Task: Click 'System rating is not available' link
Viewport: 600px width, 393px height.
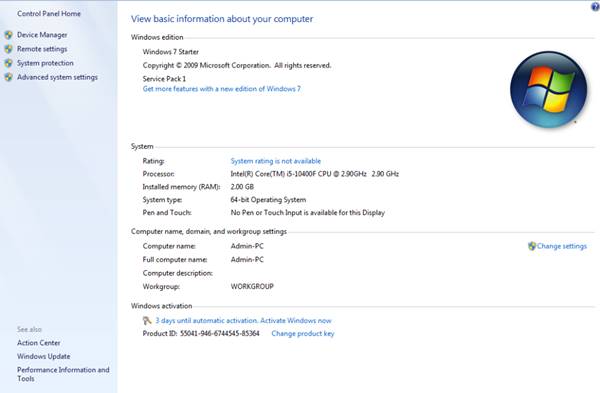Action: [x=276, y=161]
